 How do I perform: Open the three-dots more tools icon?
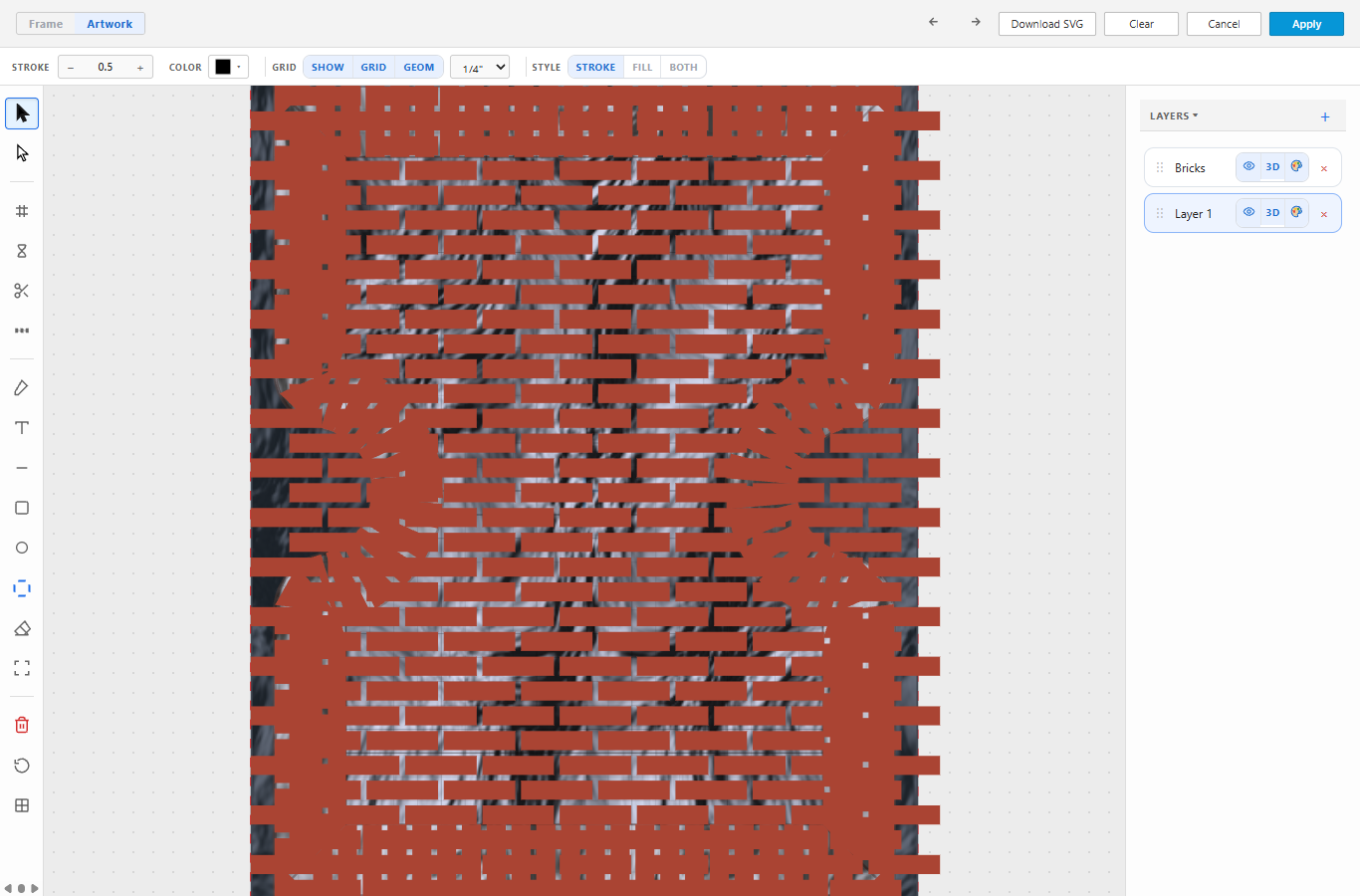22,331
